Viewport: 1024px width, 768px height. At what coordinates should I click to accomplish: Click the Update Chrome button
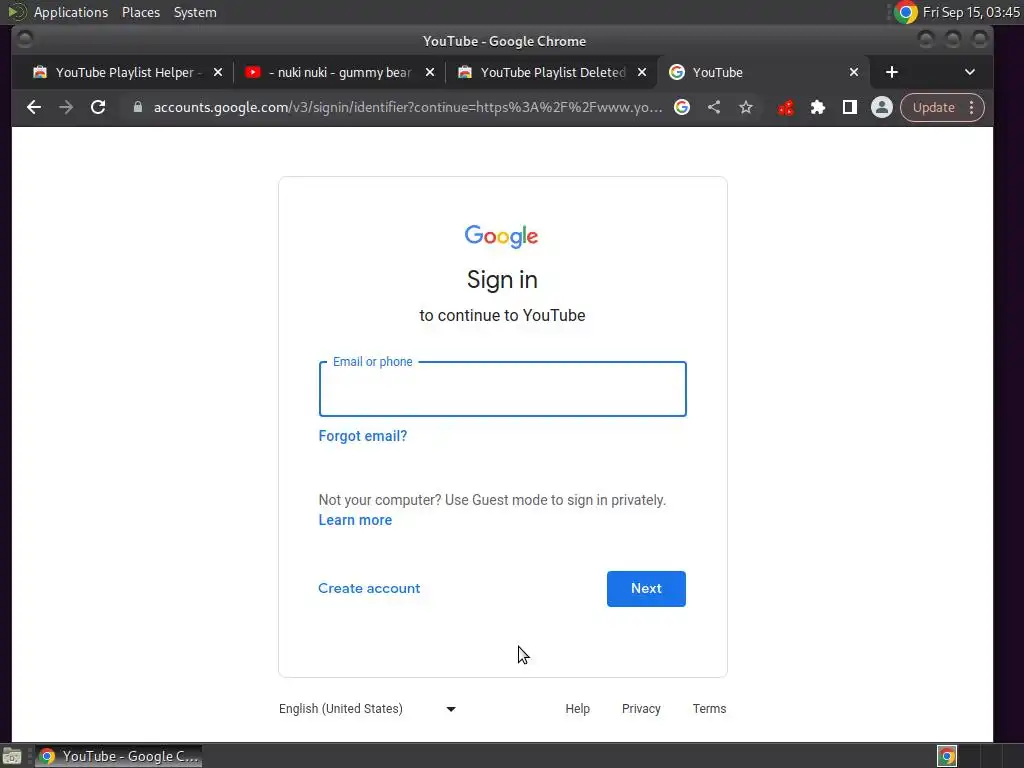[933, 107]
